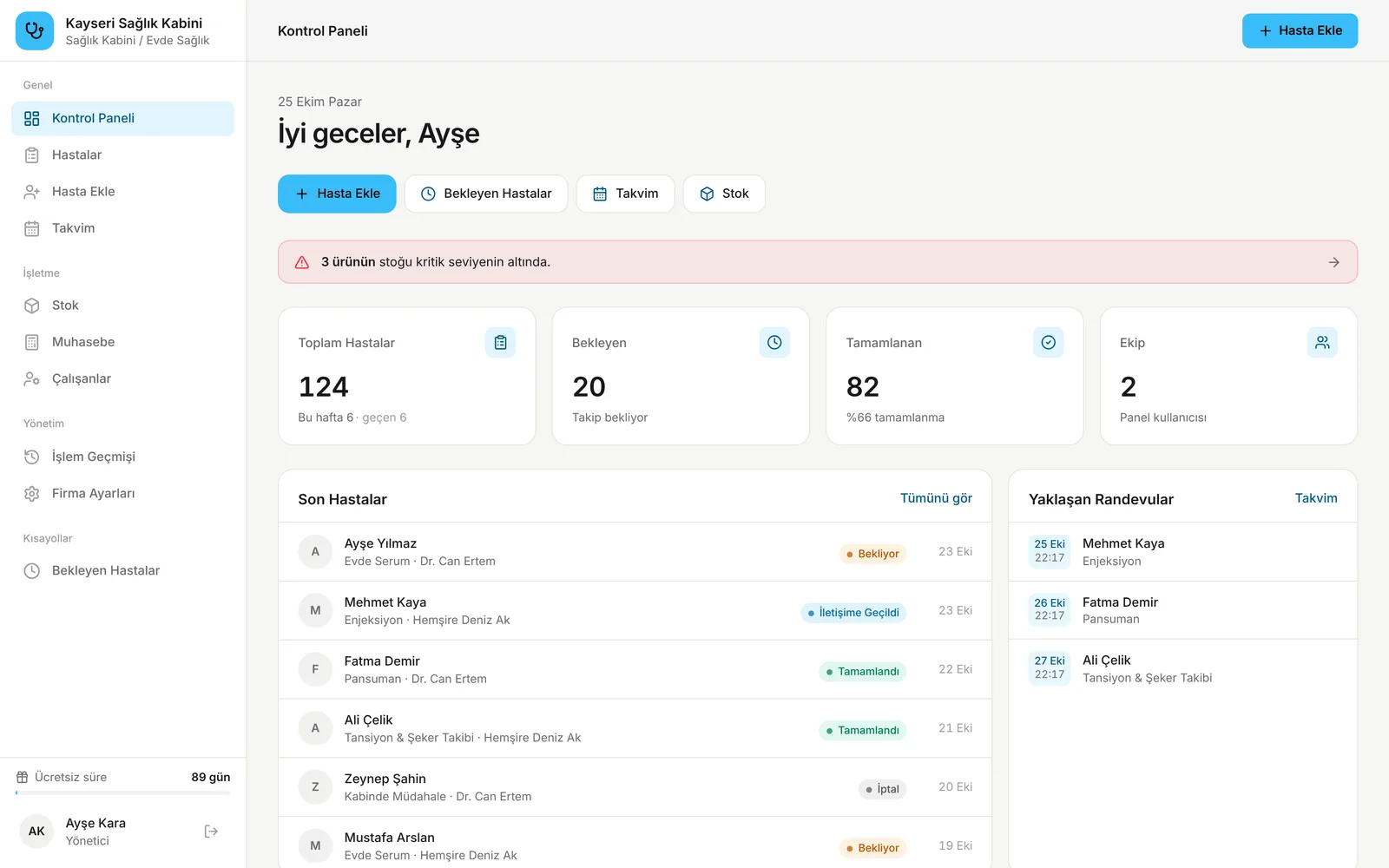Screen dimensions: 1389x868
Task: Click the Stok quick action button
Action: click(x=724, y=194)
